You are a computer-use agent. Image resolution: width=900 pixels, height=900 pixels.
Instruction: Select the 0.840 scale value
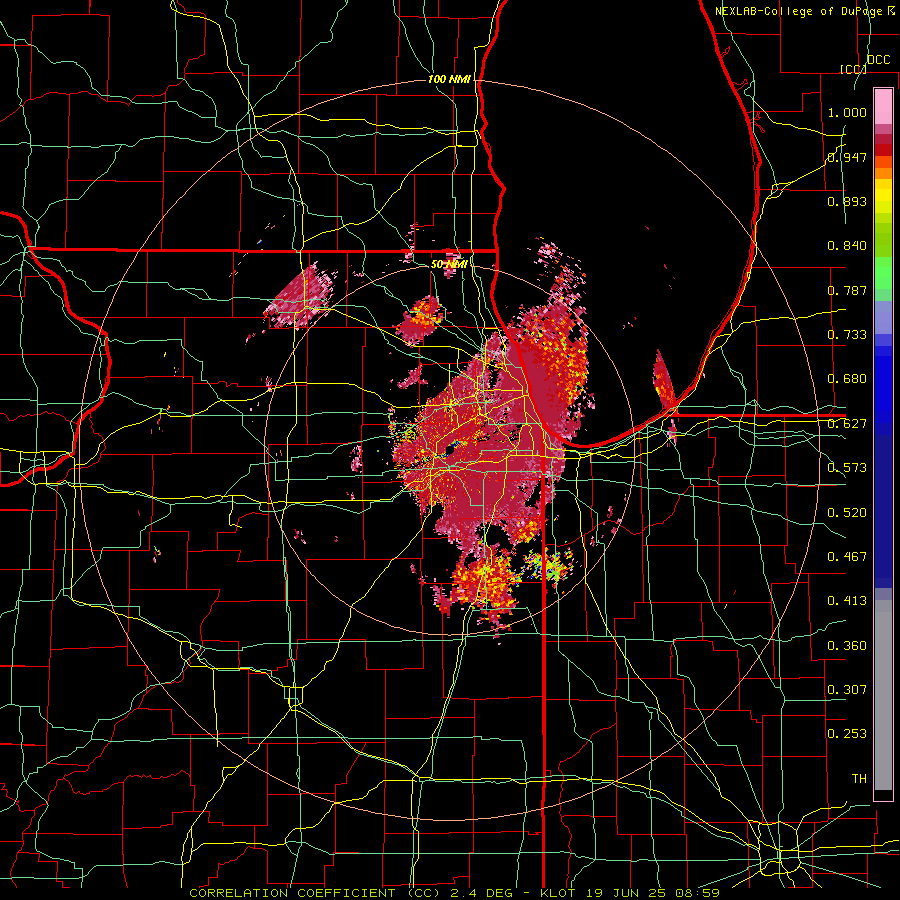[x=847, y=246]
